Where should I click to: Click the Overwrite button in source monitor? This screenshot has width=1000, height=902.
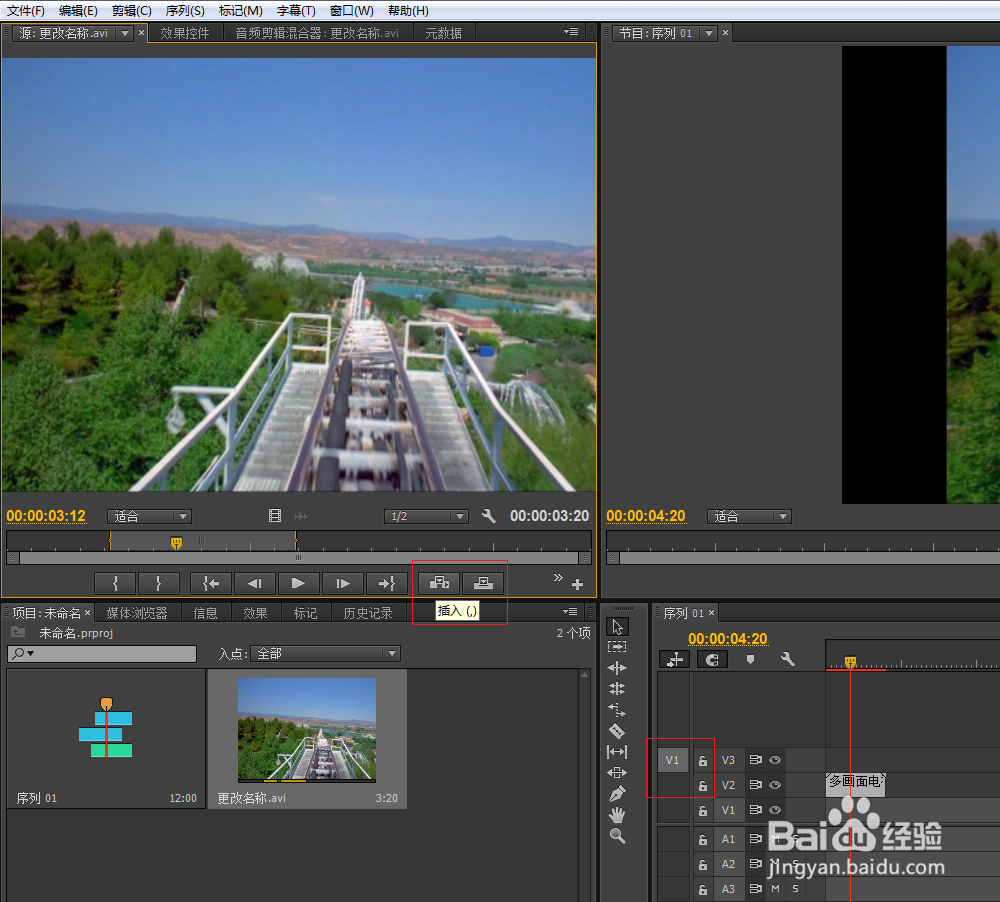click(483, 583)
